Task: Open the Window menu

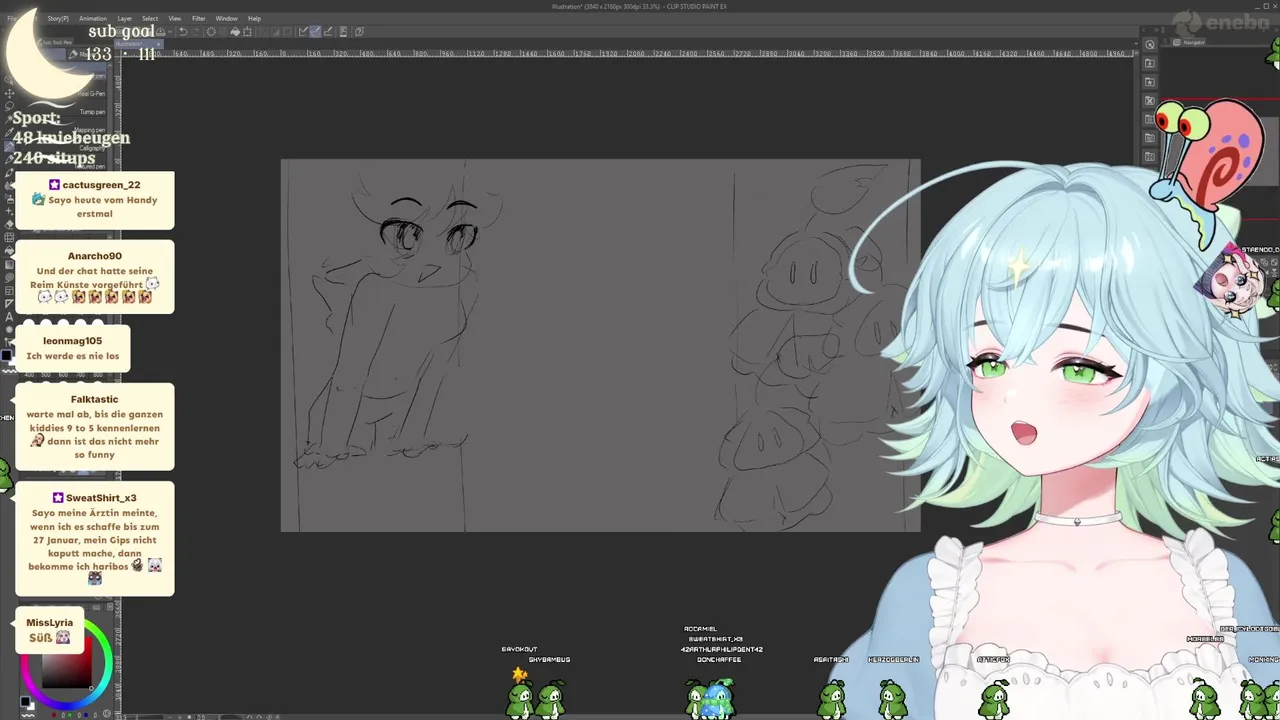Action: (227, 18)
